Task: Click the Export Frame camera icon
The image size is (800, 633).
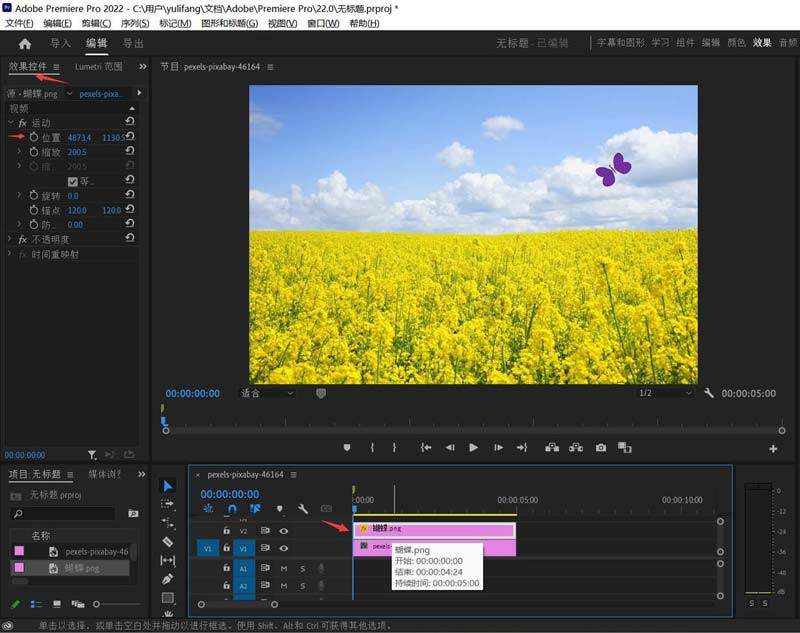Action: (601, 448)
